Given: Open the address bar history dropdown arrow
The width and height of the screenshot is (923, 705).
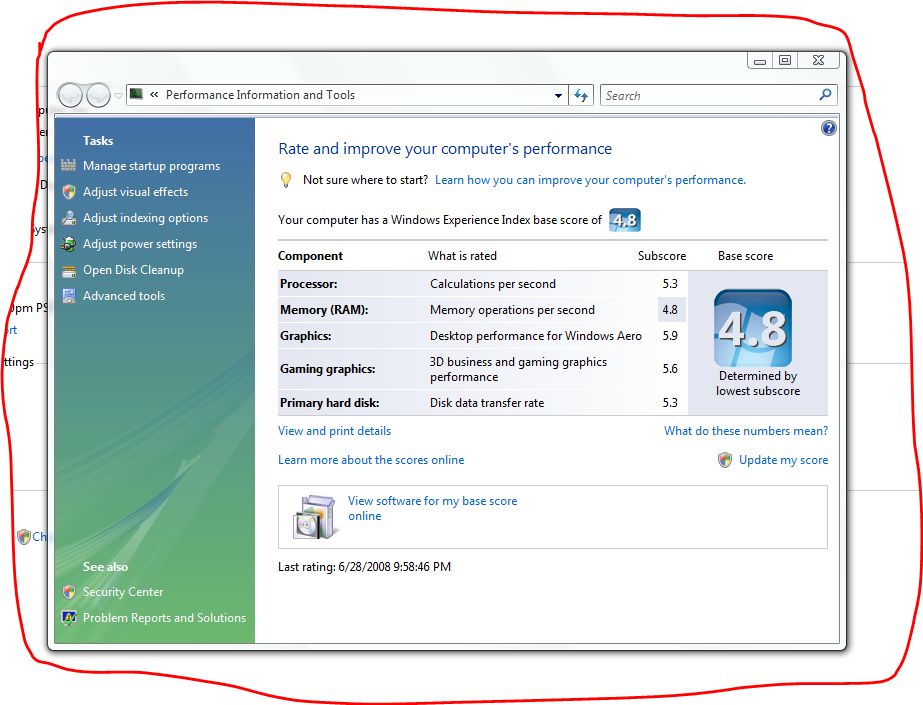Looking at the screenshot, I should (x=558, y=95).
